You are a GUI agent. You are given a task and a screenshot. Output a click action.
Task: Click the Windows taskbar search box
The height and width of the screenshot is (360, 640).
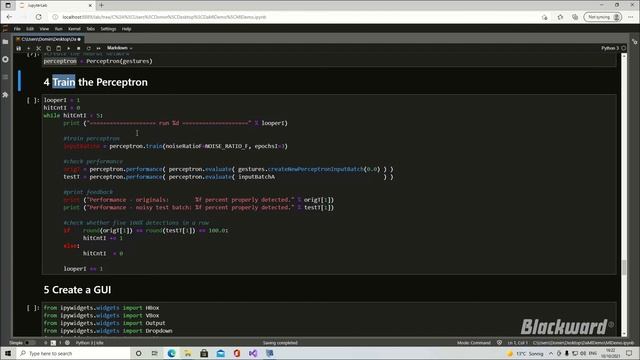point(73,353)
